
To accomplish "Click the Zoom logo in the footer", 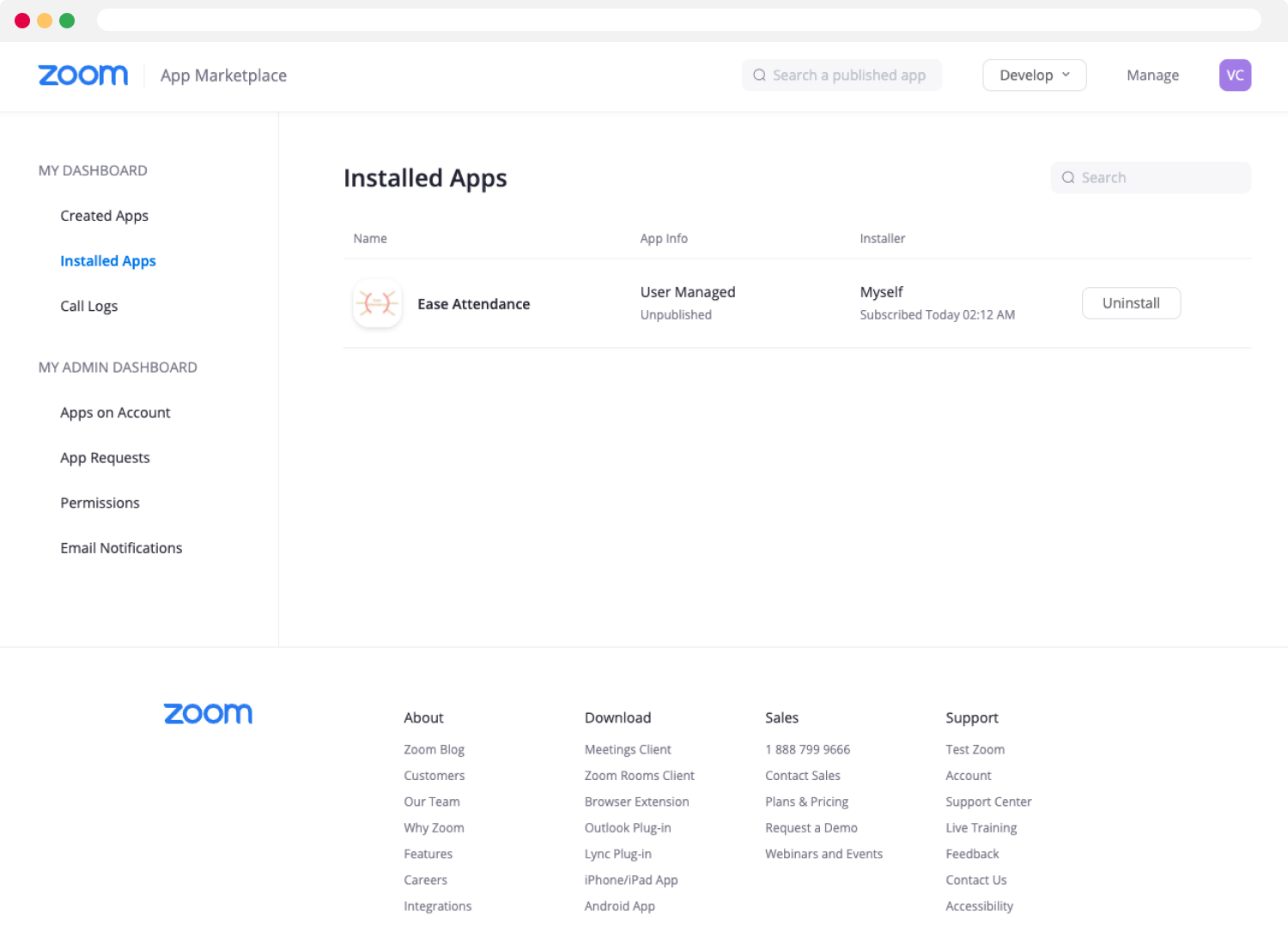I will point(208,714).
